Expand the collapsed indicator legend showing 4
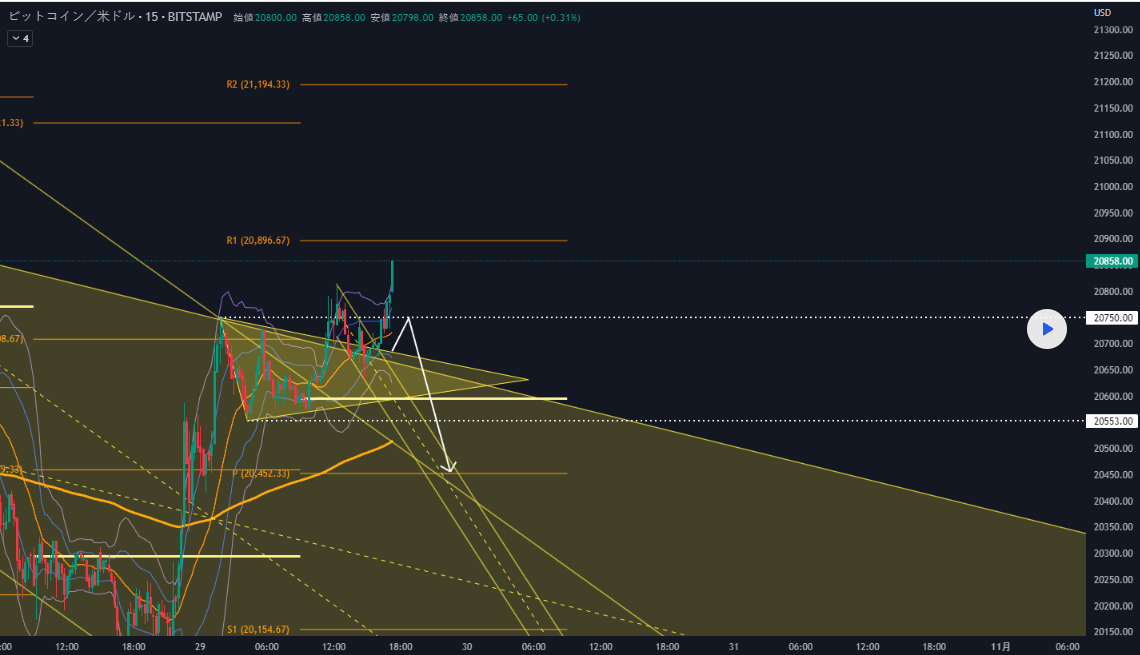The height and width of the screenshot is (655, 1140). [x=19, y=38]
